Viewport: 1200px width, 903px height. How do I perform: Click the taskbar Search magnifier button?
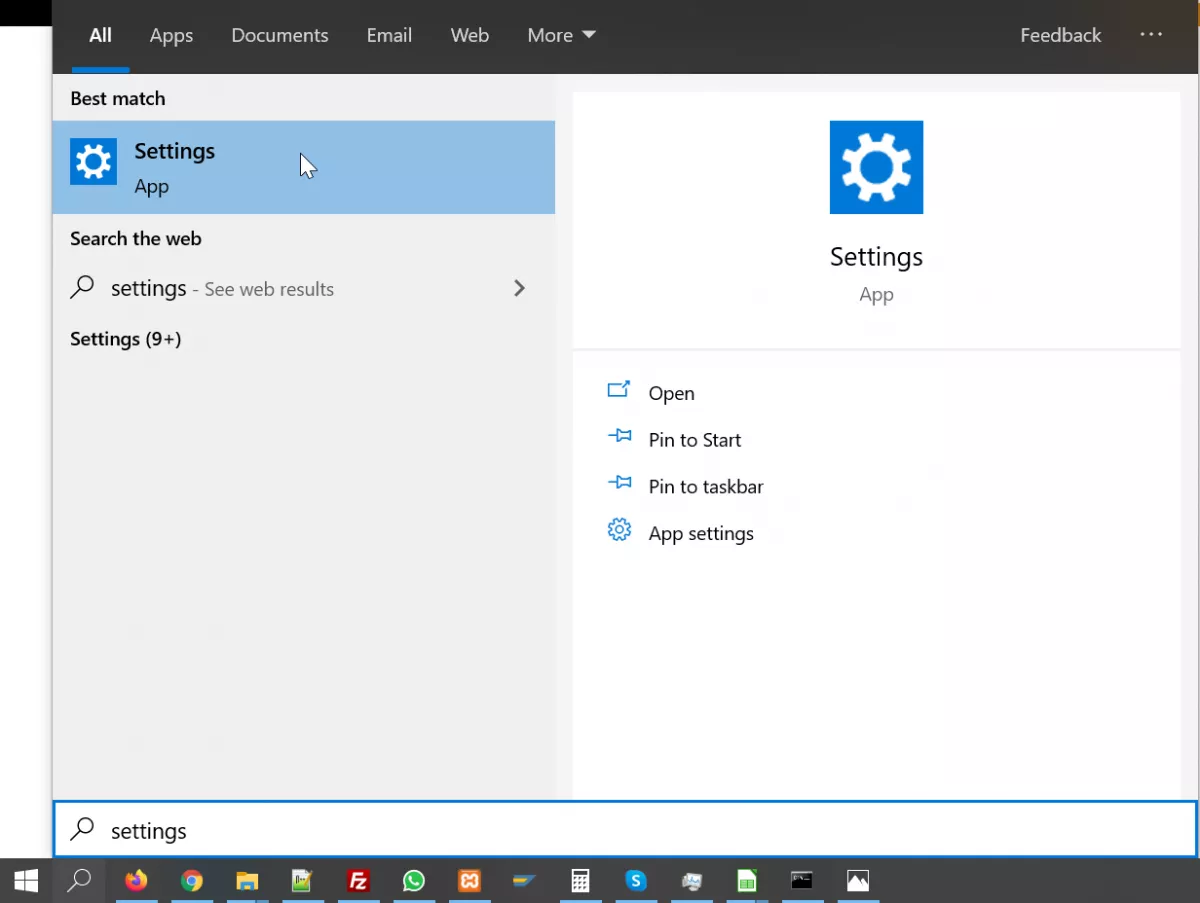(x=79, y=881)
